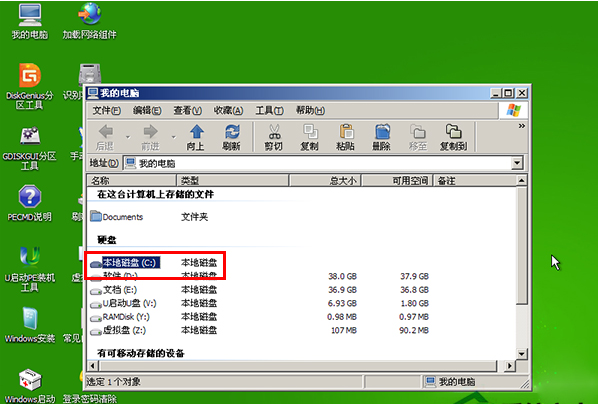Click the 36.9 GB total size value
This screenshot has height=404, width=598.
(x=342, y=290)
